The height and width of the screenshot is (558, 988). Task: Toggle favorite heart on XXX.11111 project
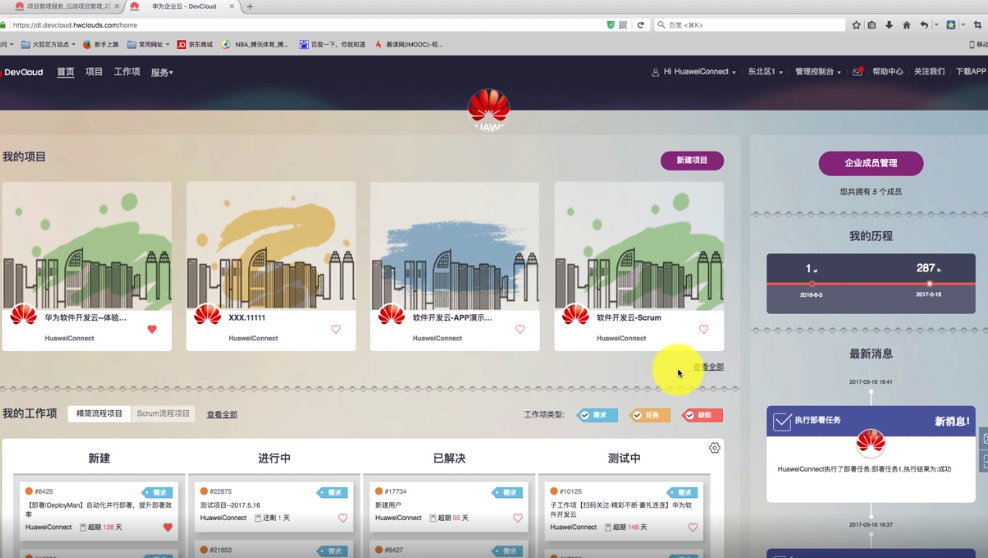(336, 329)
